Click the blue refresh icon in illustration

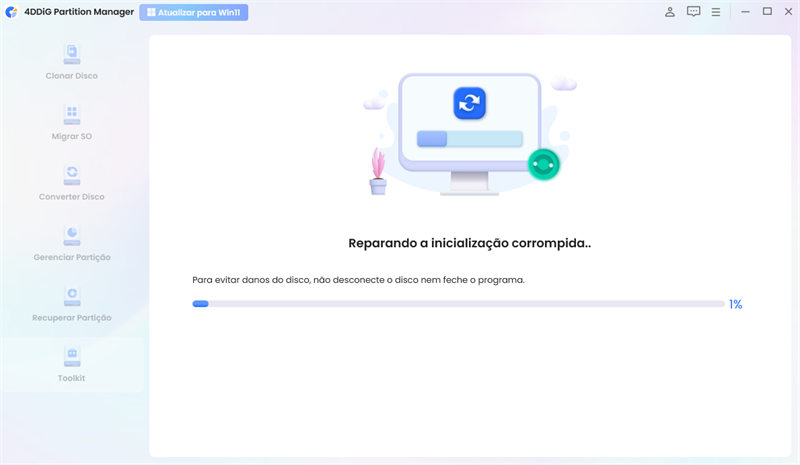[469, 103]
